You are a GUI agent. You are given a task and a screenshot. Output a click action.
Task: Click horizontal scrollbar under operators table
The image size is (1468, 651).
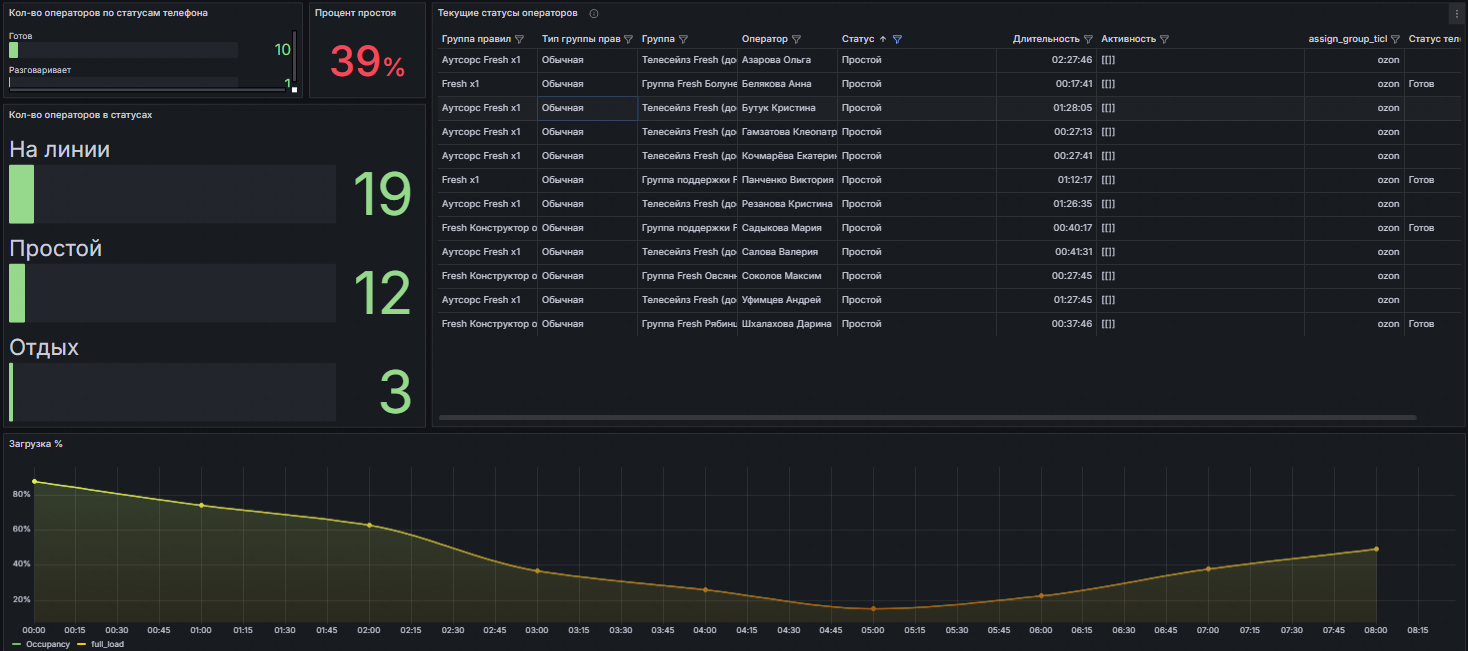(x=927, y=417)
